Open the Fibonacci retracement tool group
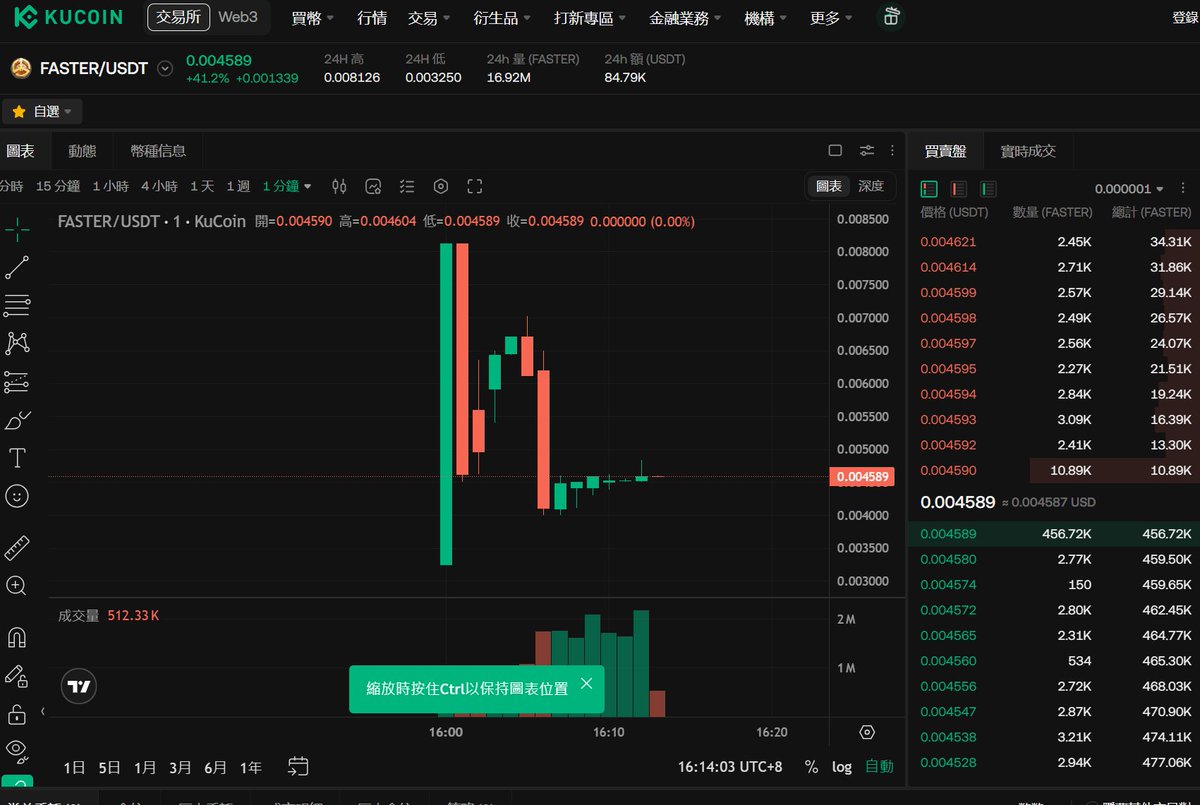 (17, 305)
